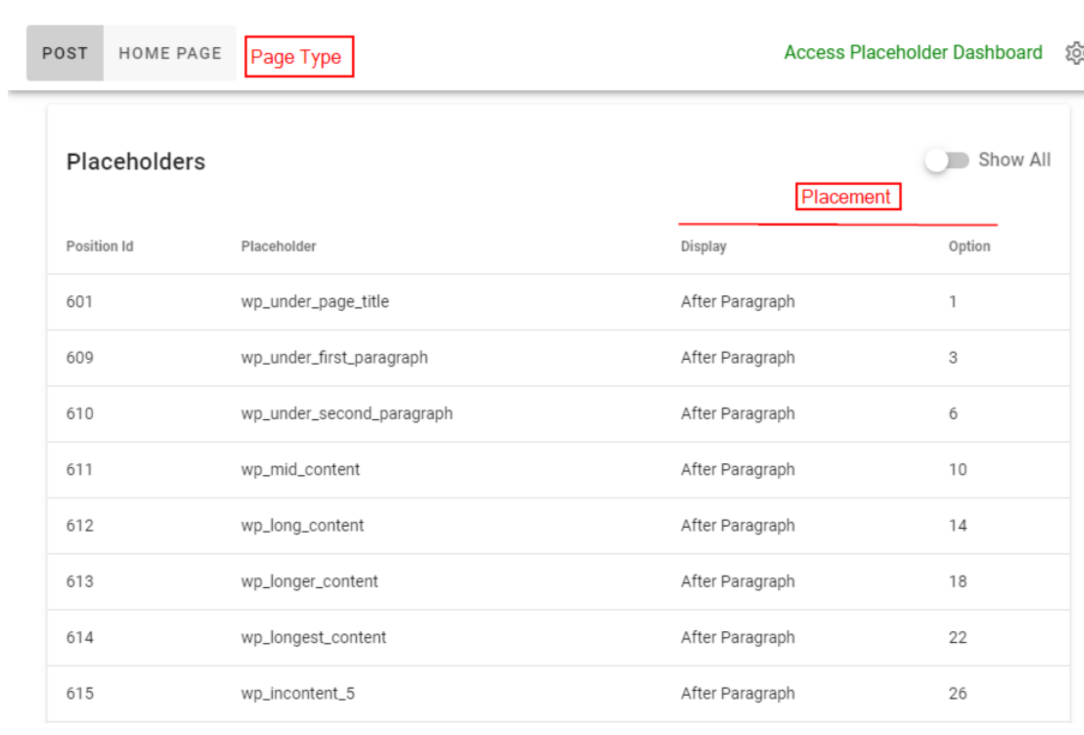Click position ID 611 cell
Image resolution: width=1084 pixels, height=735 pixels.
80,469
